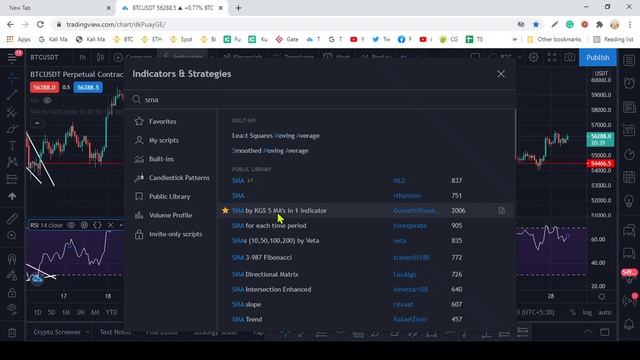
Task: Select SMA Trend script
Action: [247, 320]
